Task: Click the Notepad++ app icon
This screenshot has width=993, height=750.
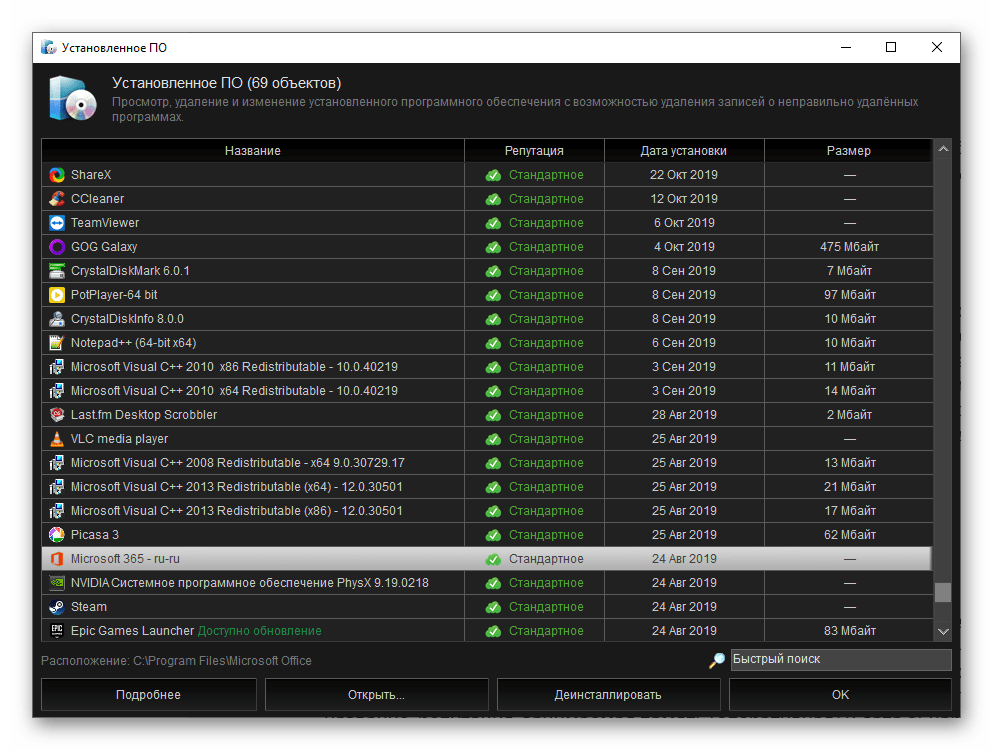Action: pos(57,343)
